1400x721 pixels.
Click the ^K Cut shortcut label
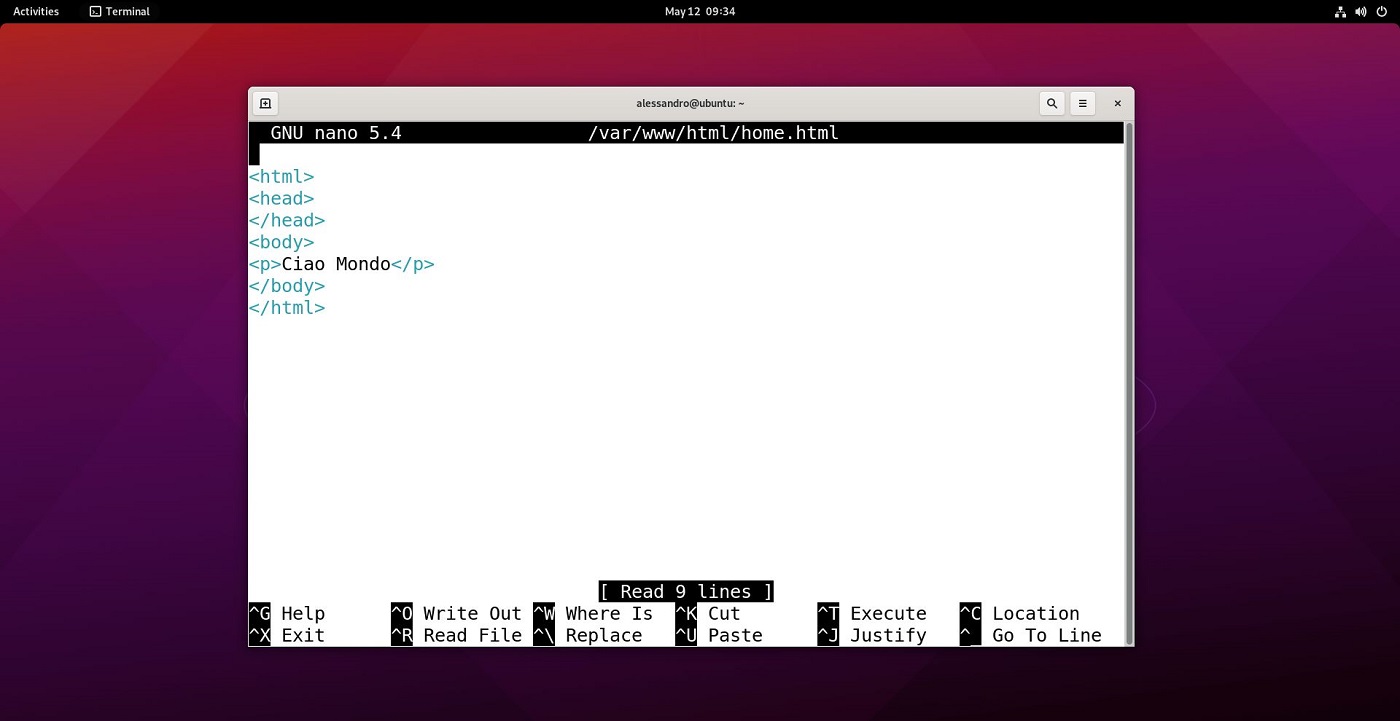[708, 614]
